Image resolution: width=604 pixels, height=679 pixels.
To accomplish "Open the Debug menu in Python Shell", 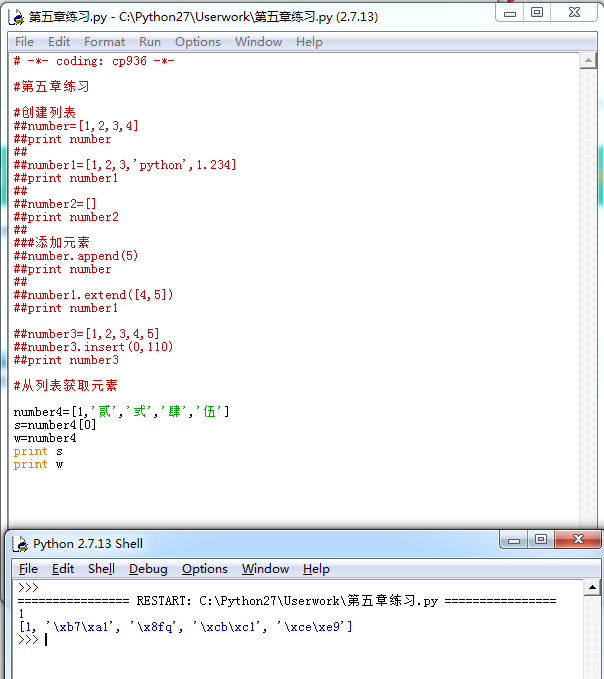I will [148, 569].
